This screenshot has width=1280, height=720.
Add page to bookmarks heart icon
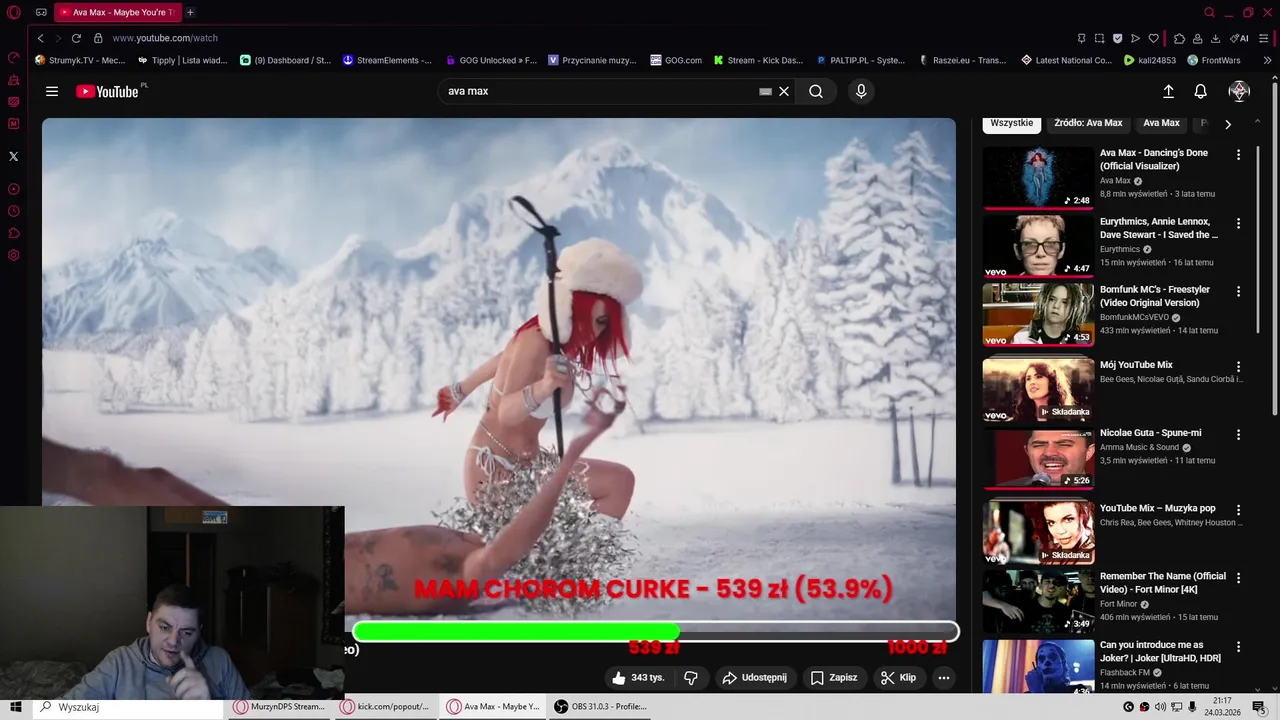point(1153,38)
